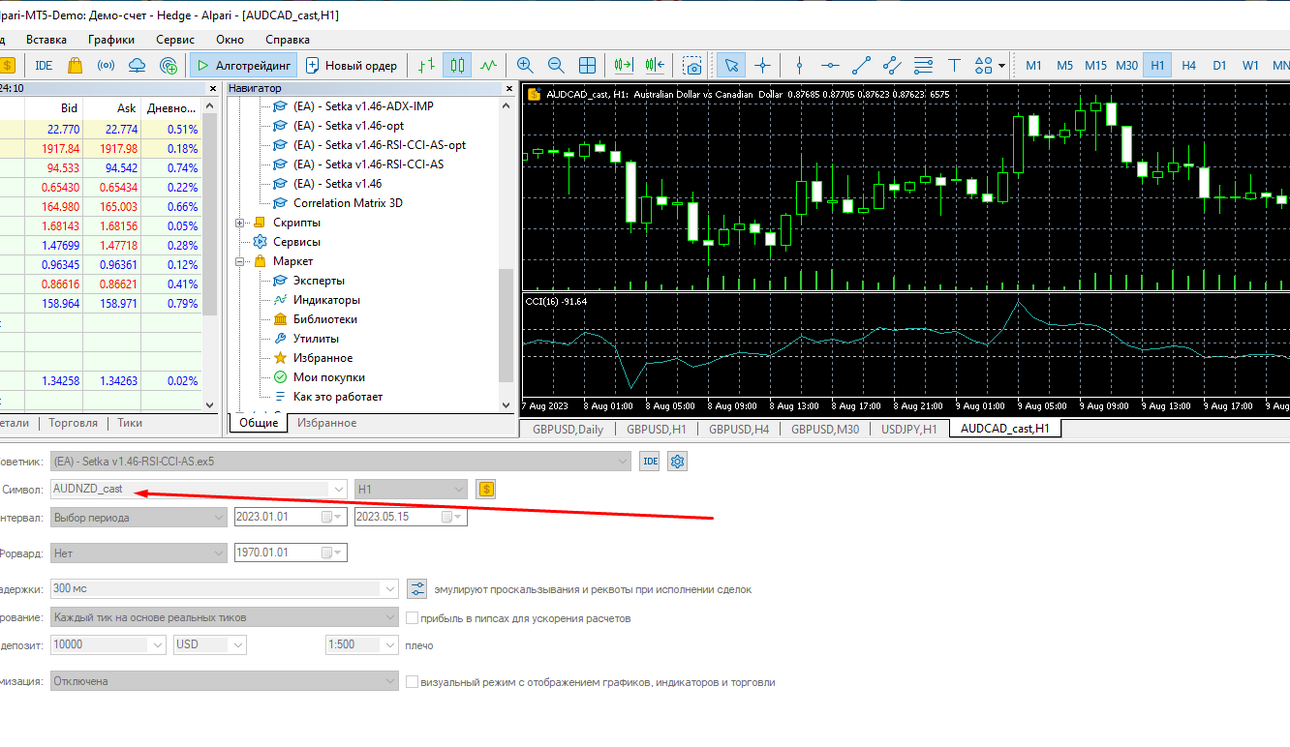Click the zoom in magnifier icon
This screenshot has width=1290, height=747.
525,65
